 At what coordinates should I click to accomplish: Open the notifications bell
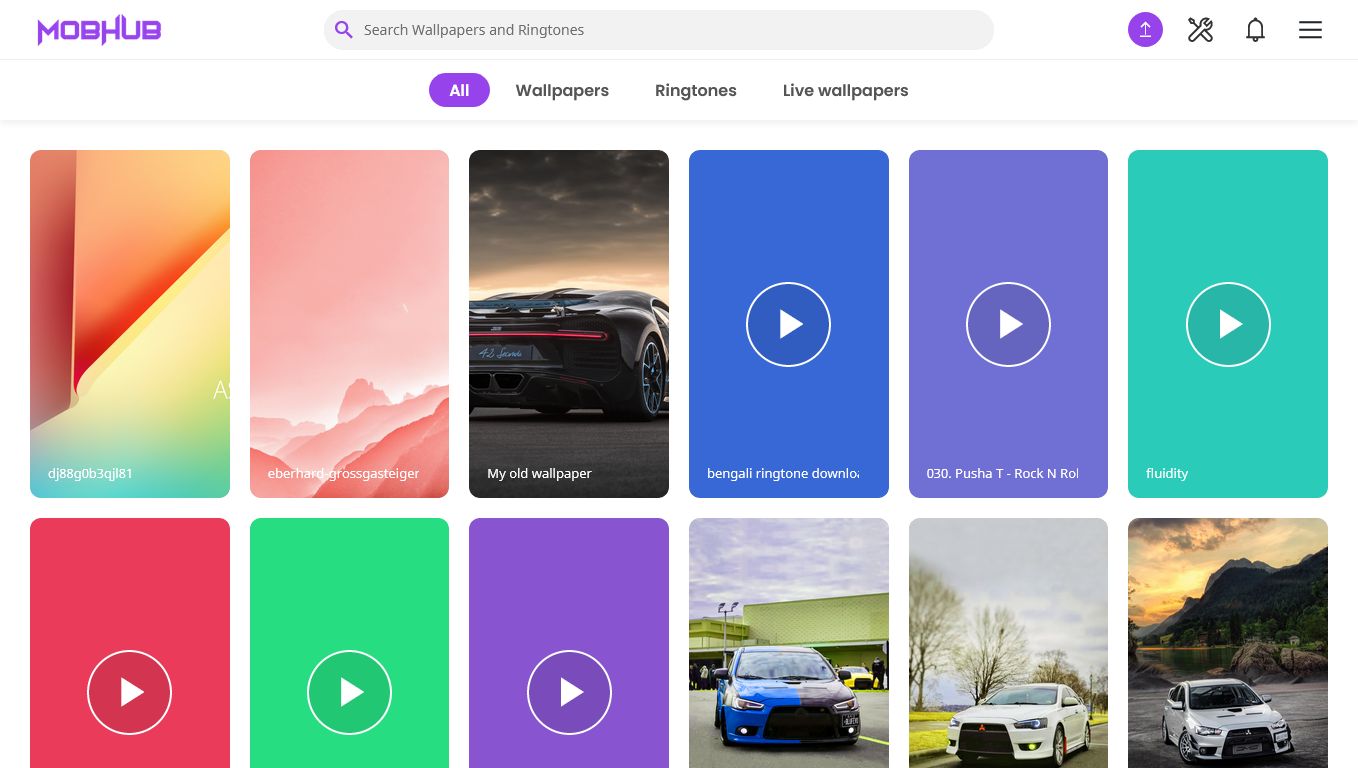[1255, 30]
